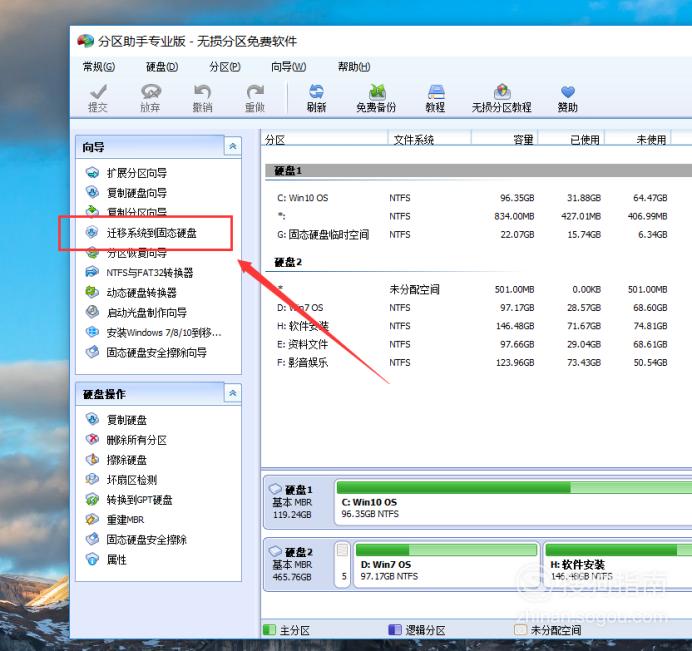Open the 分区(P) menu
692x651 pixels.
pyautogui.click(x=225, y=67)
